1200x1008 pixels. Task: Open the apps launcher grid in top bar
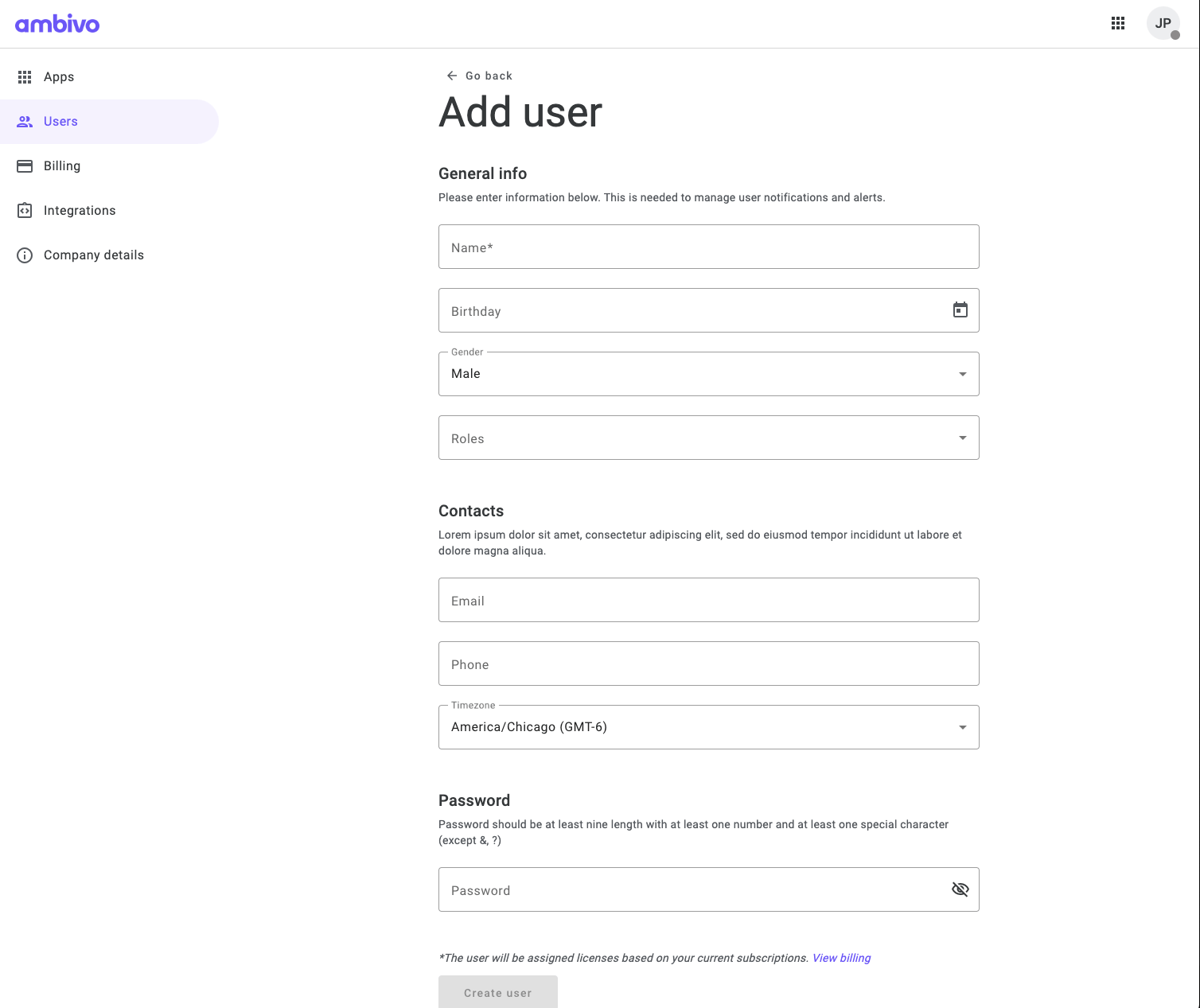coord(1117,23)
